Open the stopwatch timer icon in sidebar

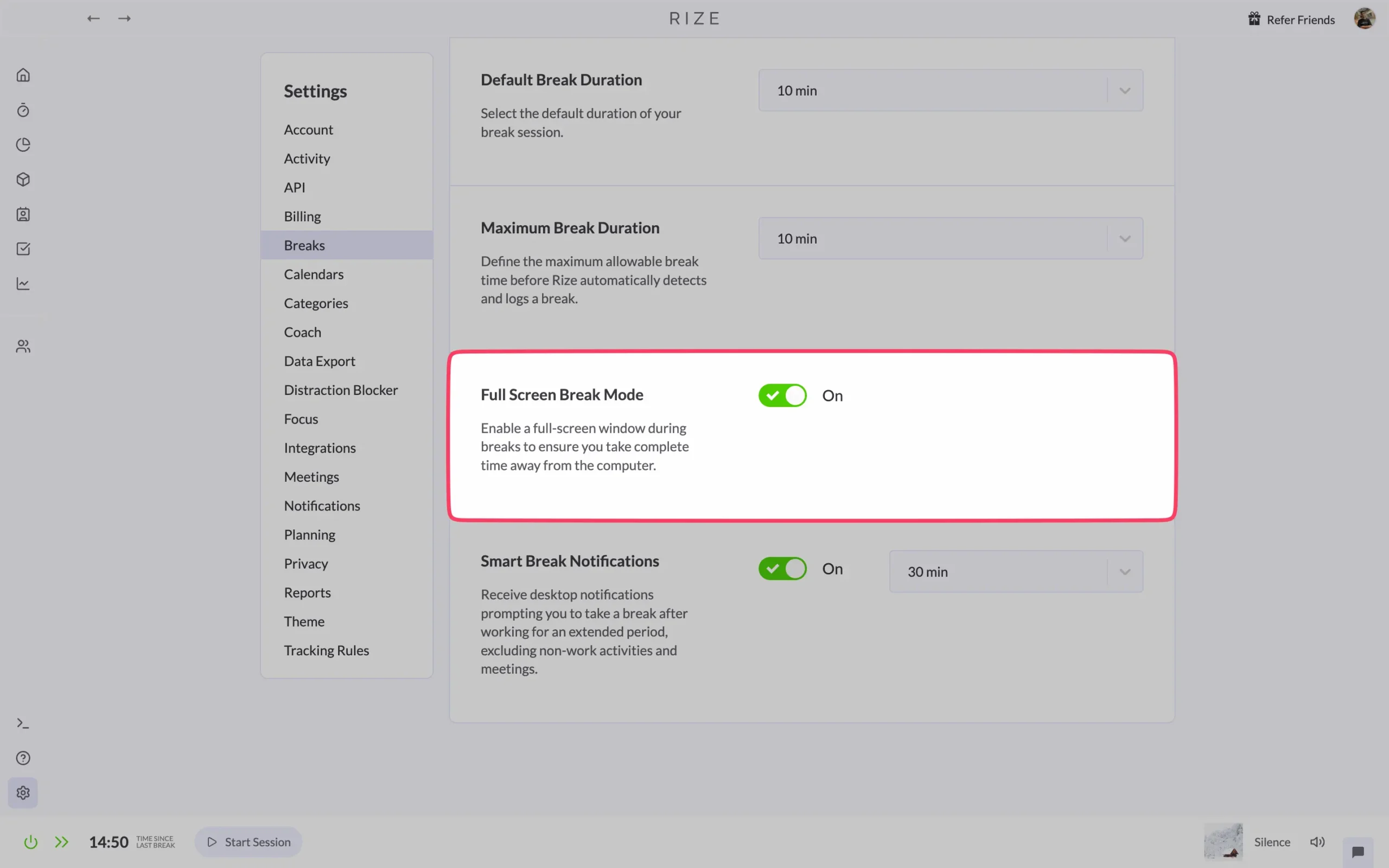[23, 110]
